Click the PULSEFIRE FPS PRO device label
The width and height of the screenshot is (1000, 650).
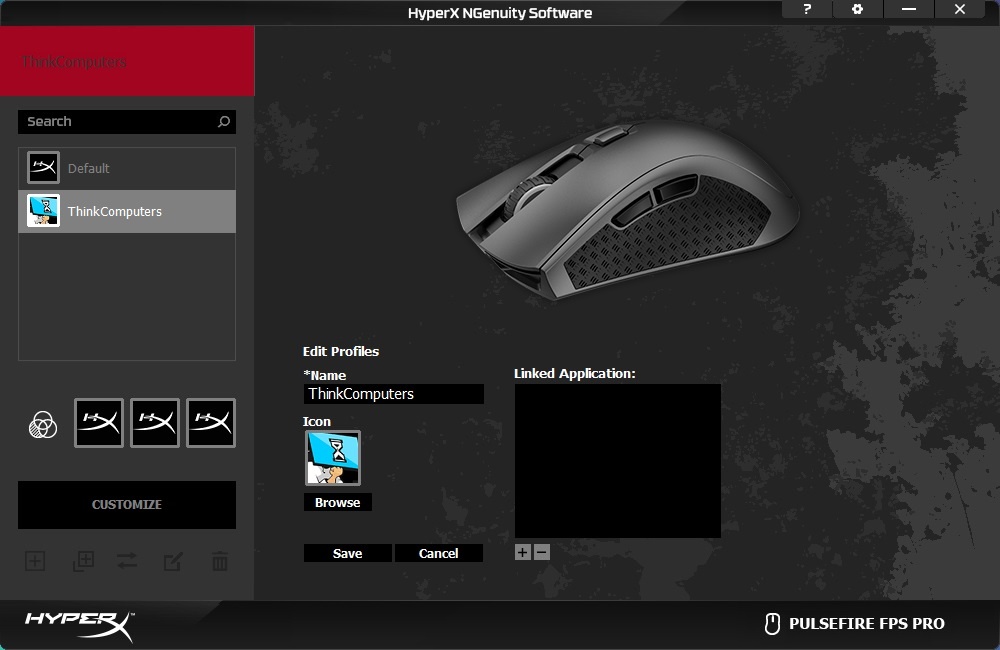pos(867,624)
